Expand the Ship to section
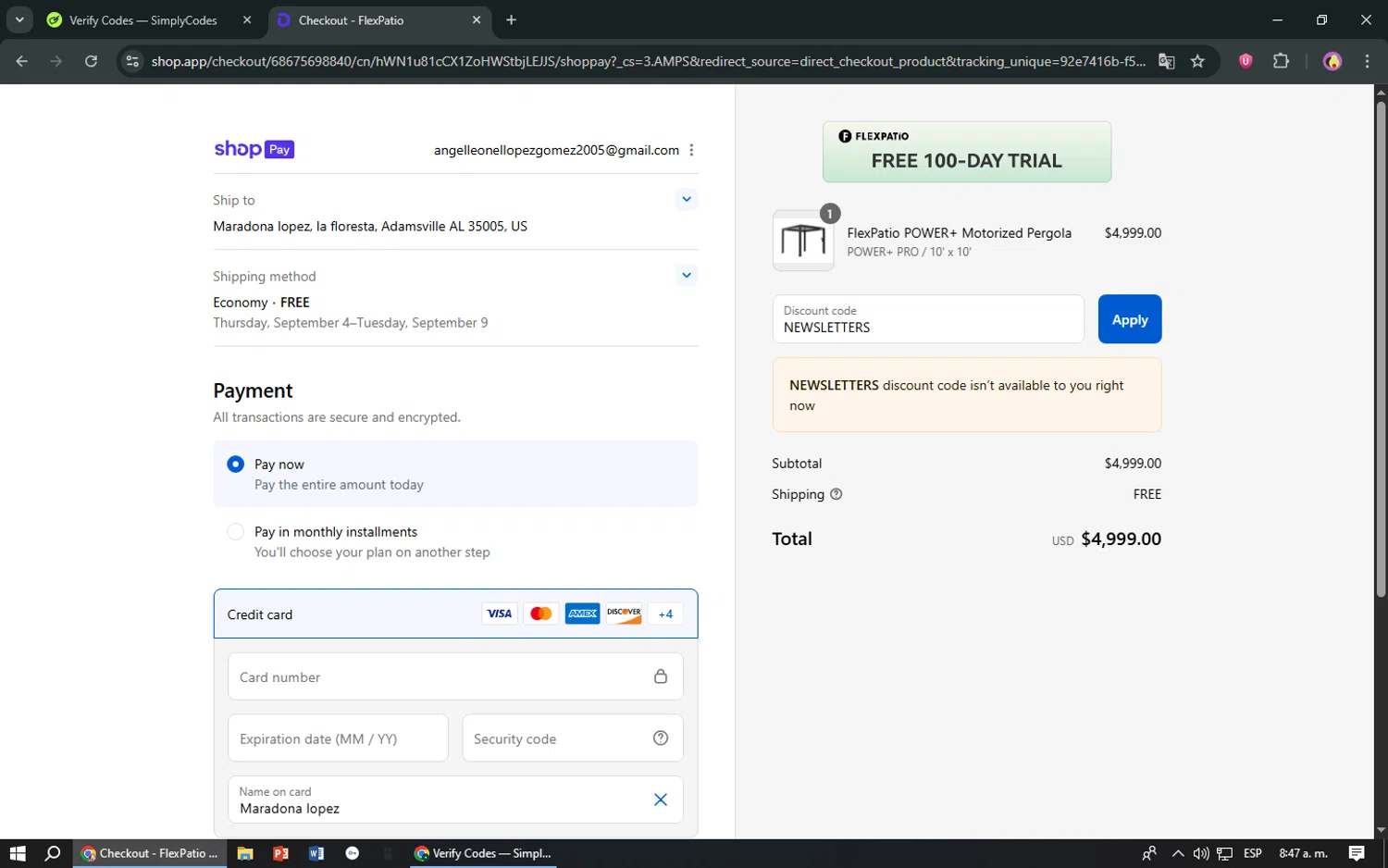This screenshot has height=868, width=1388. (687, 199)
